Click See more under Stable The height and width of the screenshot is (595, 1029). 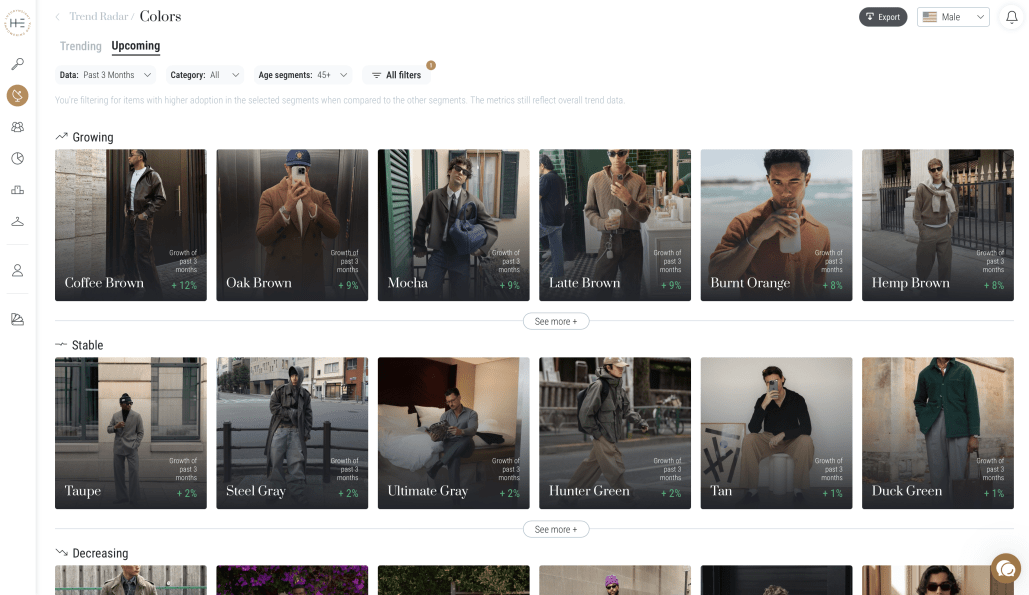coord(556,529)
